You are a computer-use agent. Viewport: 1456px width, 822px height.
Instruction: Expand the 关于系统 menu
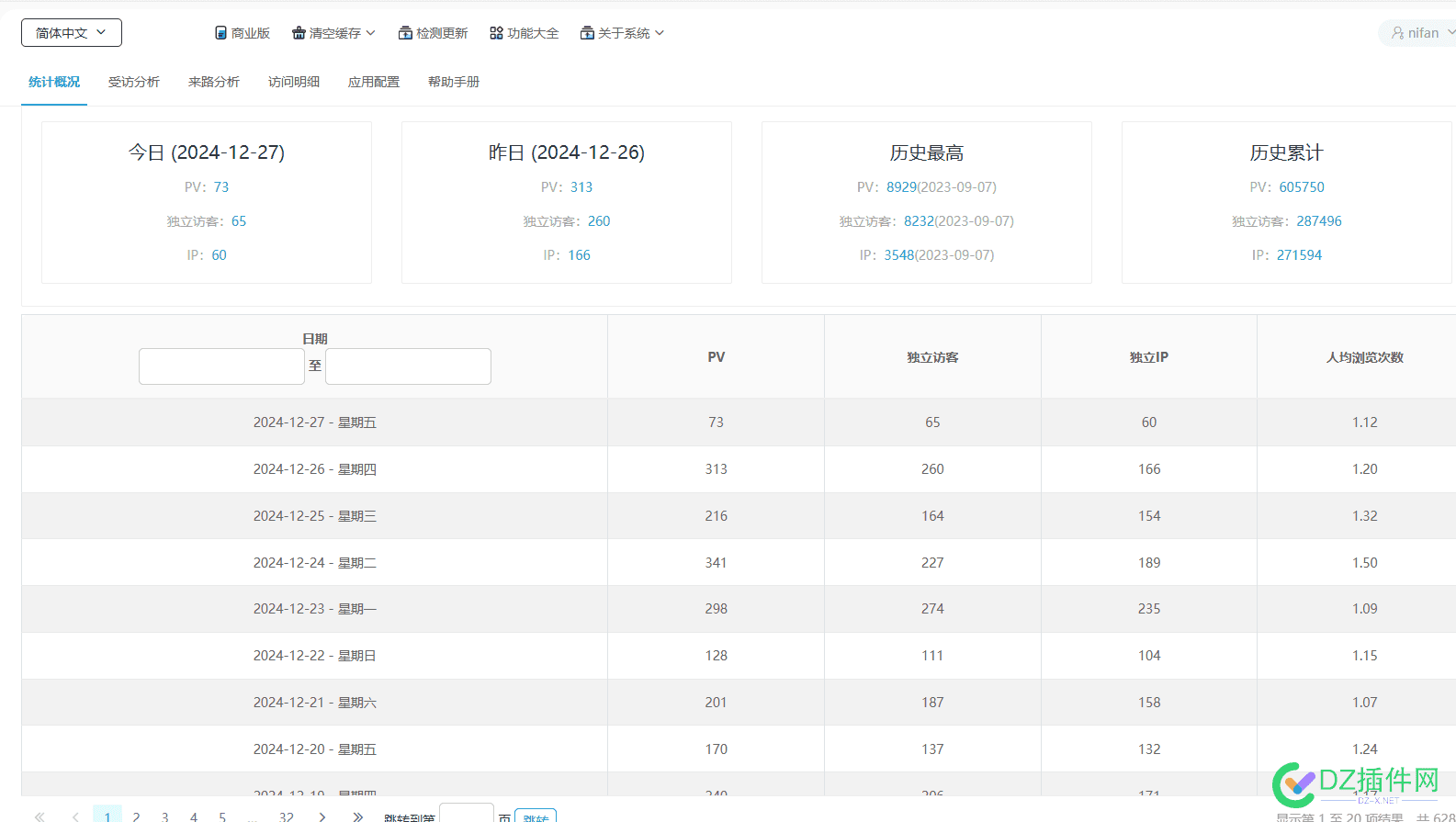pos(622,33)
